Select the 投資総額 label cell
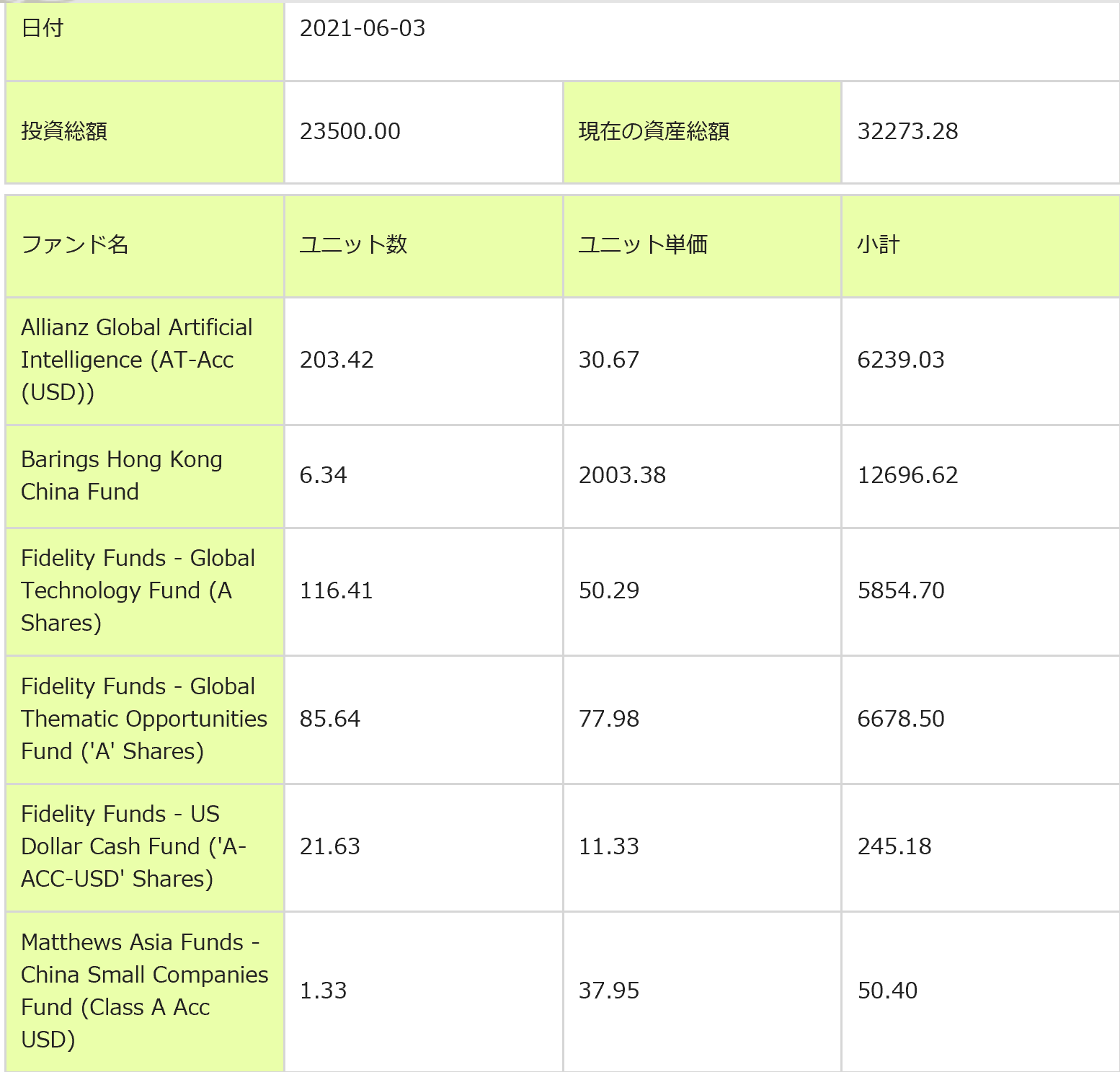This screenshot has width=1120, height=1072. [64, 131]
